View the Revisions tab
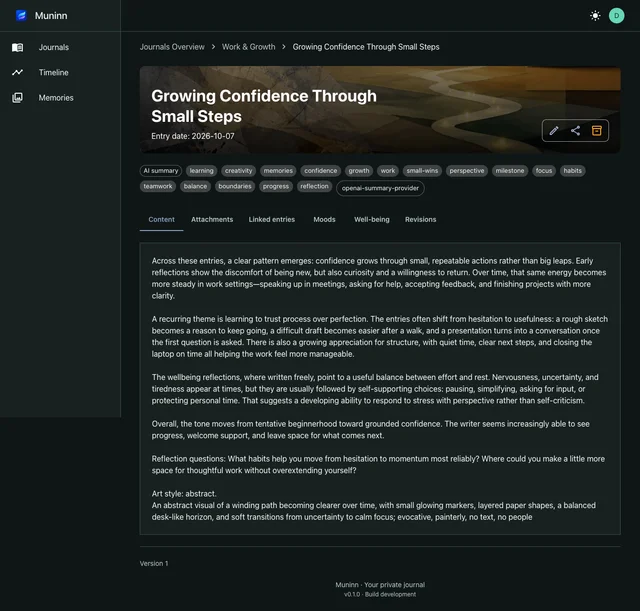Viewport: 640px width, 611px height. coord(420,220)
